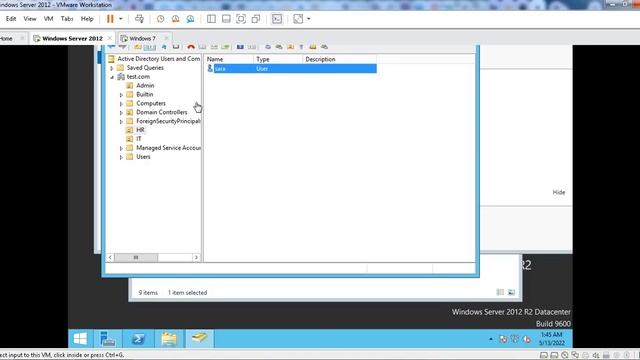Revert the VM to its last snapshot
This screenshot has width=640, height=360.
click(x=176, y=19)
